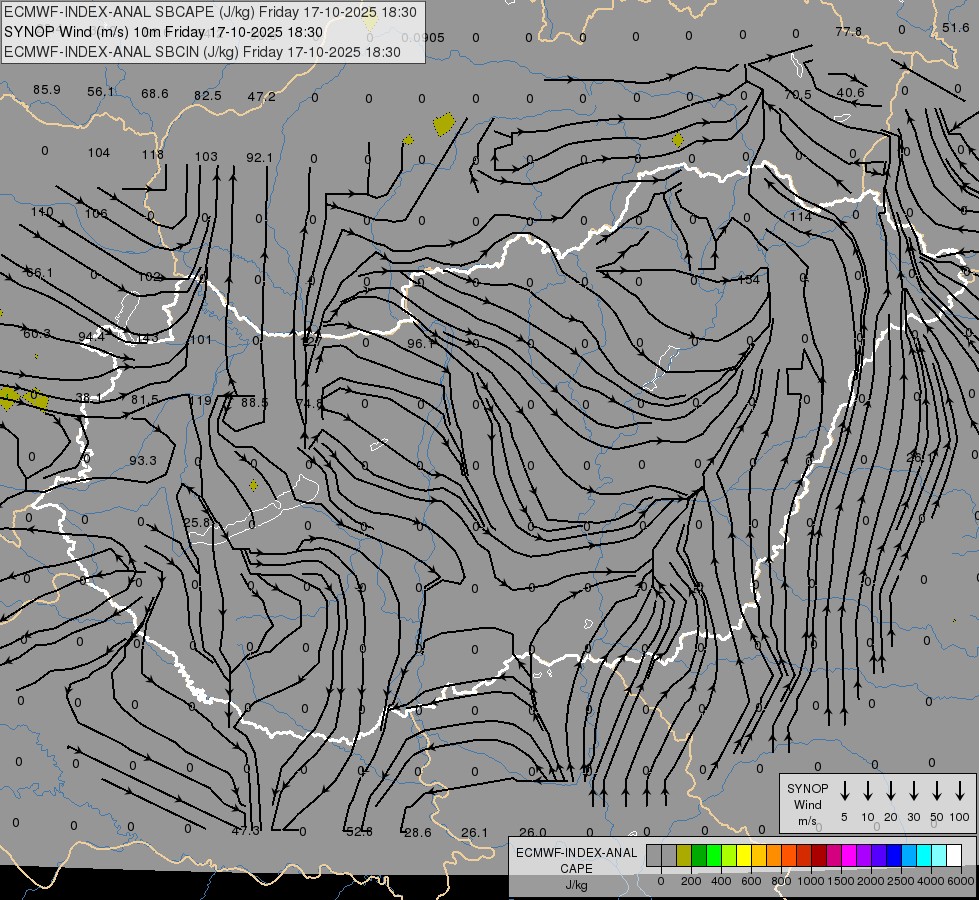
Task: Click the 1000 tick label on CAPE scale
Action: [x=810, y=881]
